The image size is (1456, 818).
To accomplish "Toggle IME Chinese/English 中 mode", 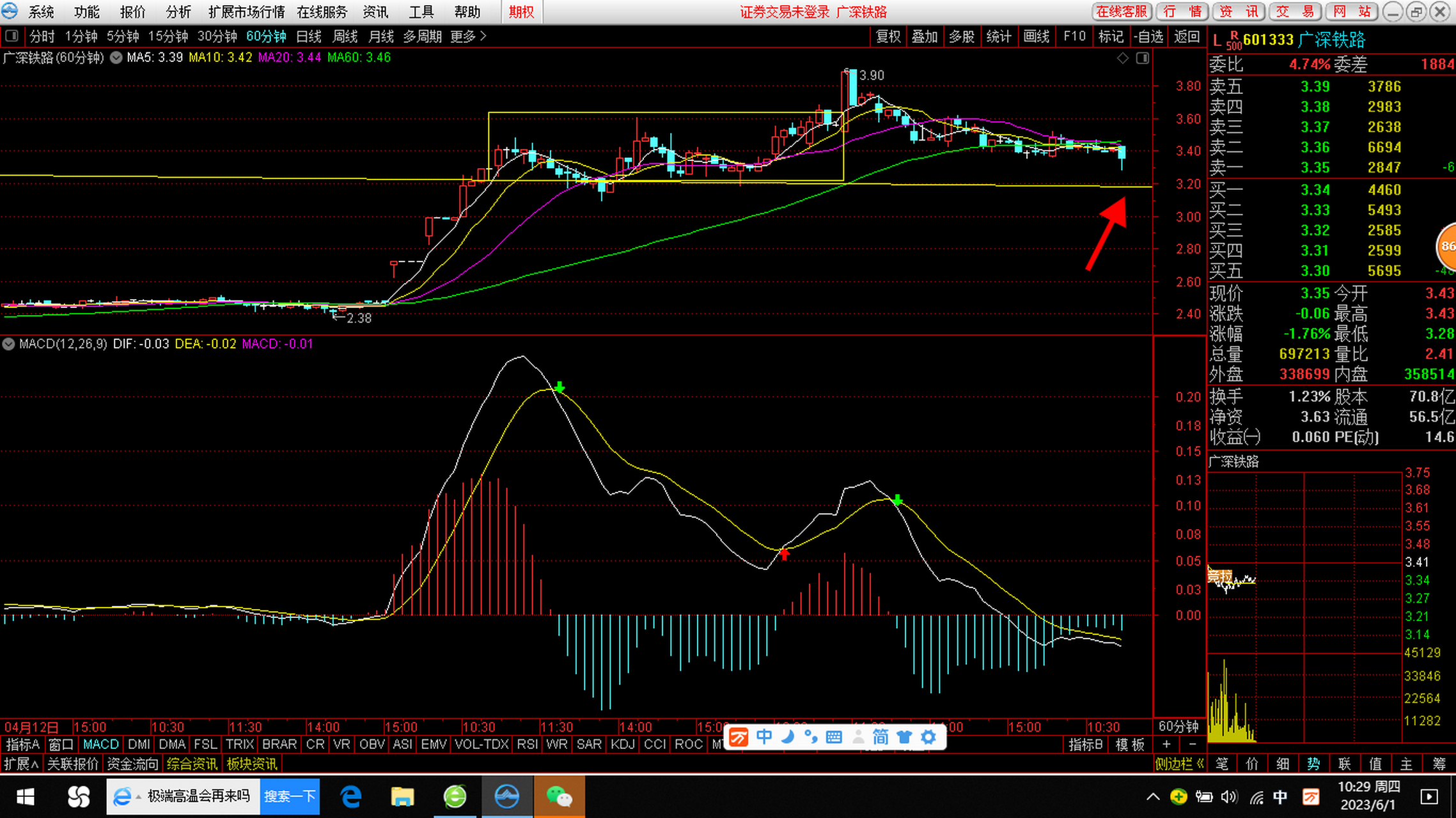I will pos(764,737).
